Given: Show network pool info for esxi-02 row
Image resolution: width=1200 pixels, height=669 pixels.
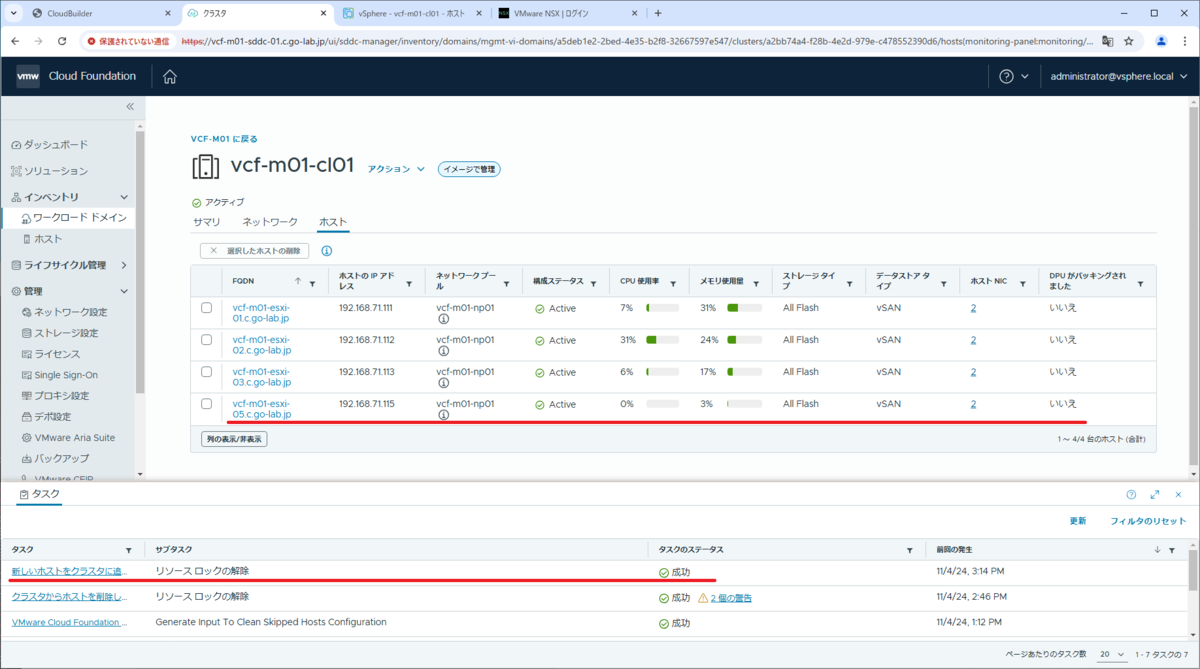Looking at the screenshot, I should (x=443, y=351).
